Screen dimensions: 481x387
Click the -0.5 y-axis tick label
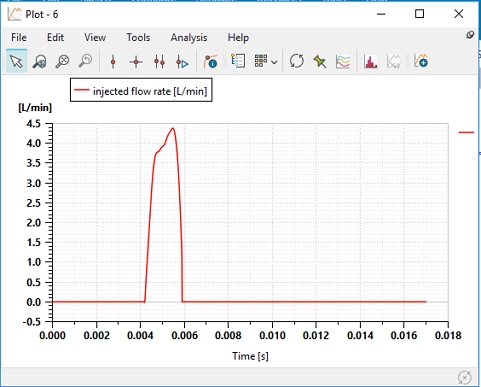pyautogui.click(x=32, y=322)
